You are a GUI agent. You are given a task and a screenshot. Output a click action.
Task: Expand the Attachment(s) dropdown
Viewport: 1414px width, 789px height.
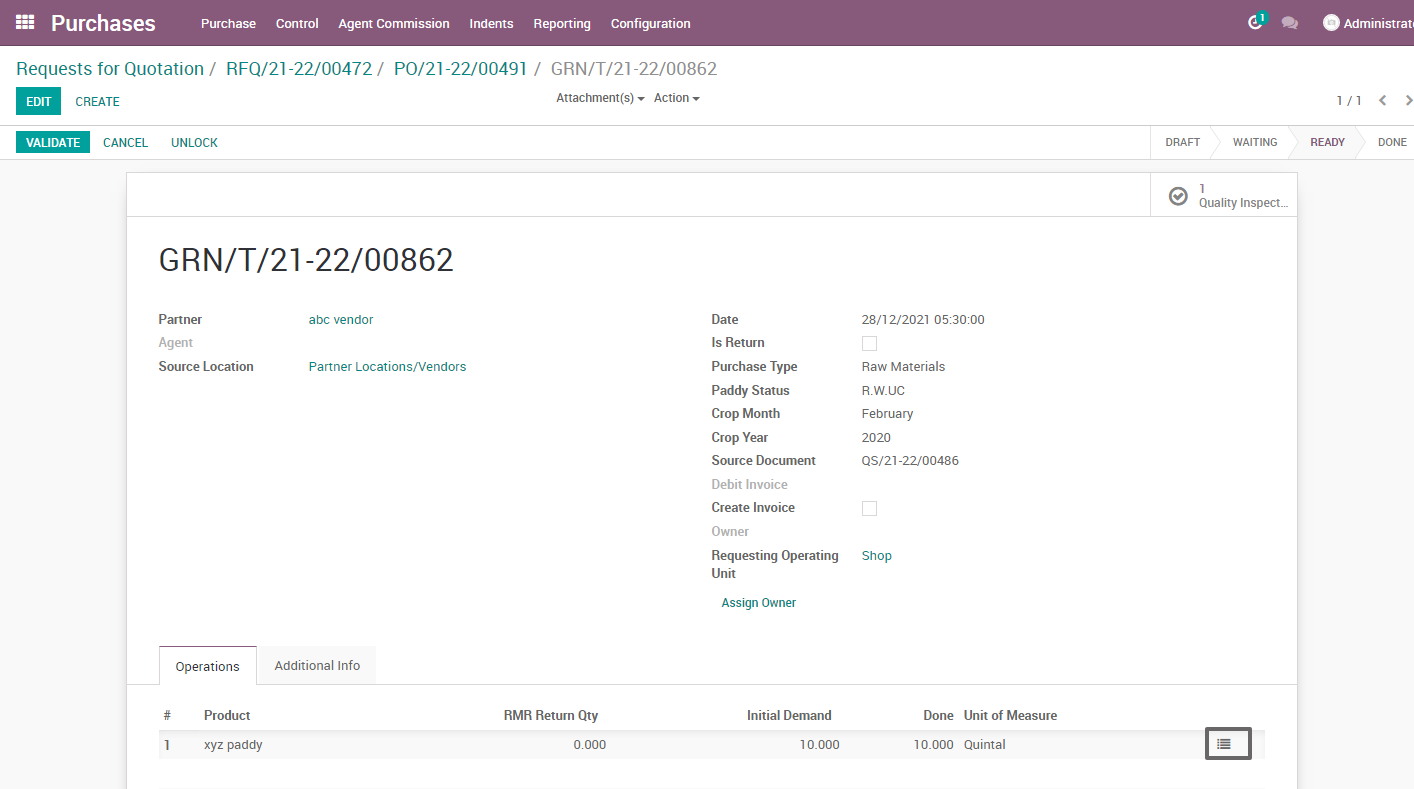(x=599, y=97)
